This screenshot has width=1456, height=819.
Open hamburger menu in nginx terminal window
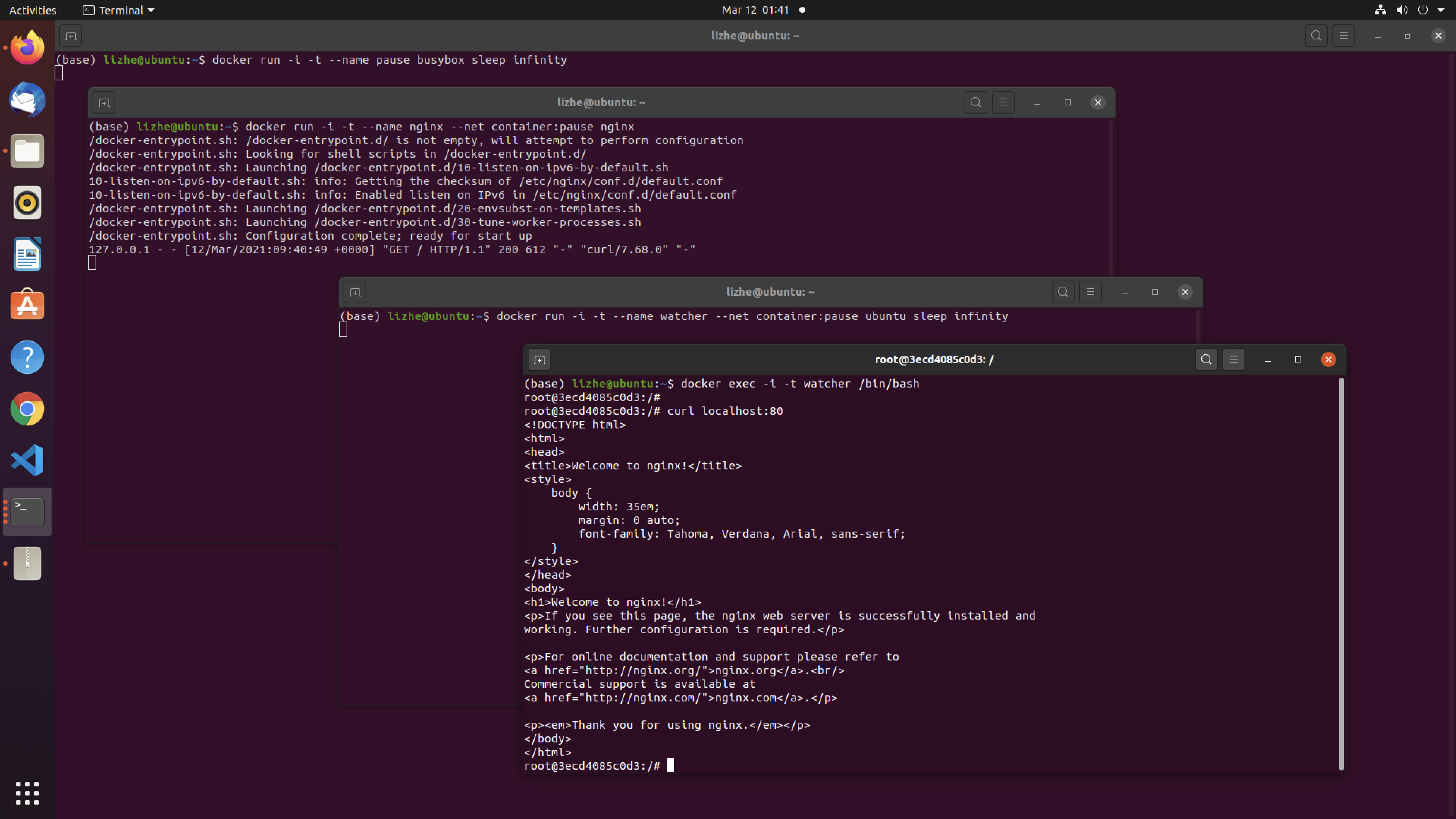click(x=1003, y=102)
